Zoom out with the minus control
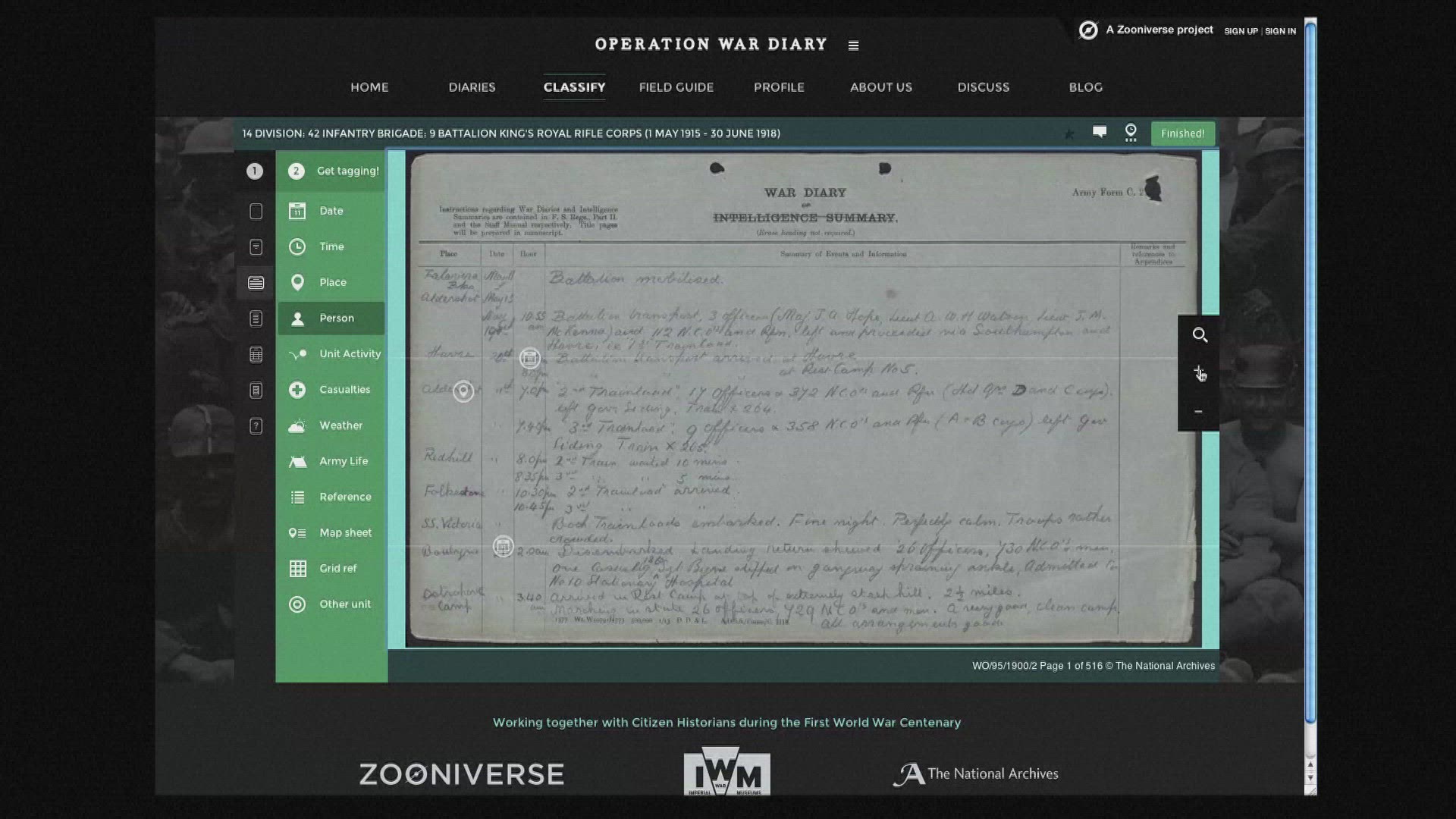The width and height of the screenshot is (1456, 819). tap(1198, 412)
